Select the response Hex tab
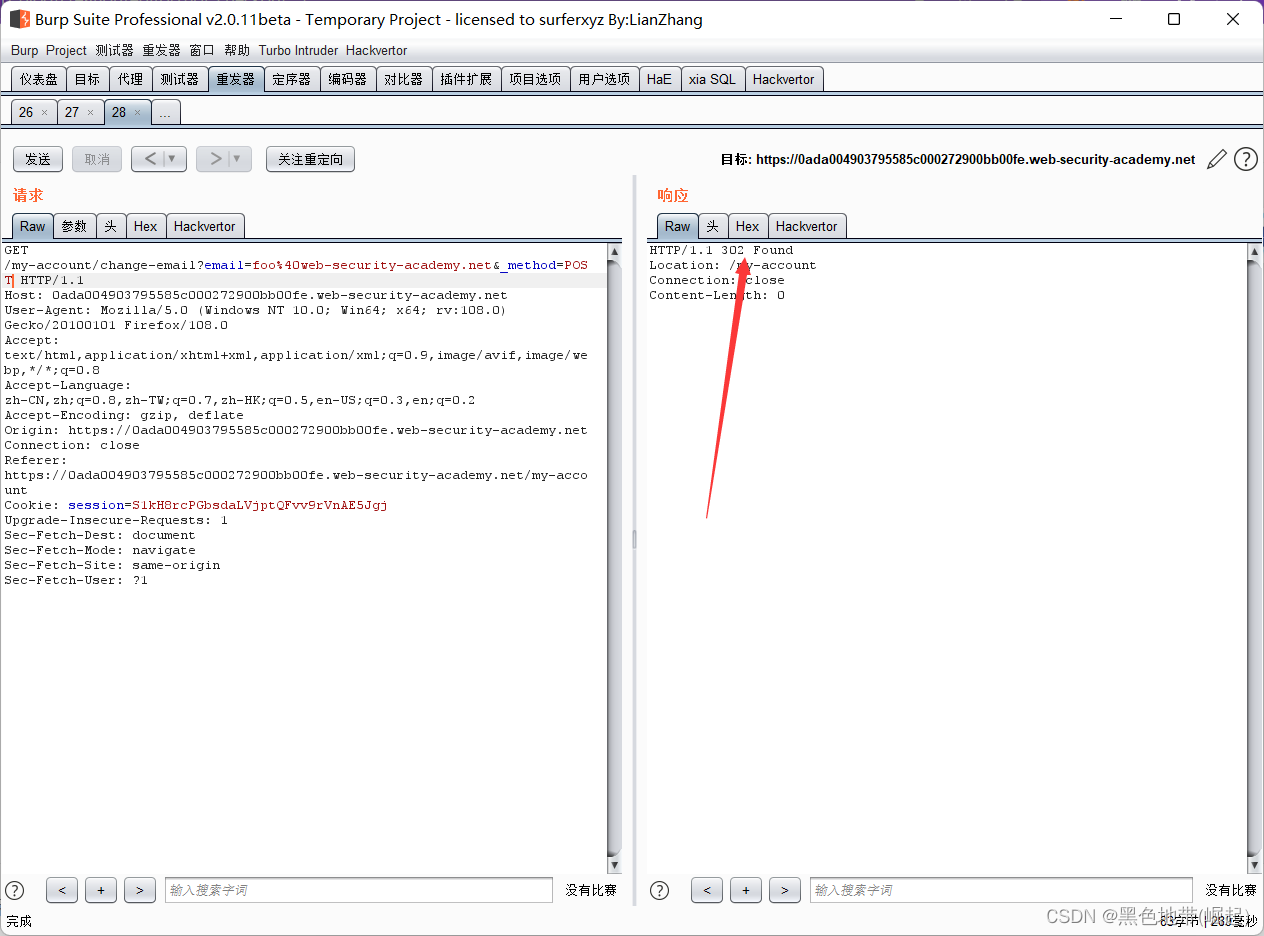The image size is (1264, 936). [748, 226]
